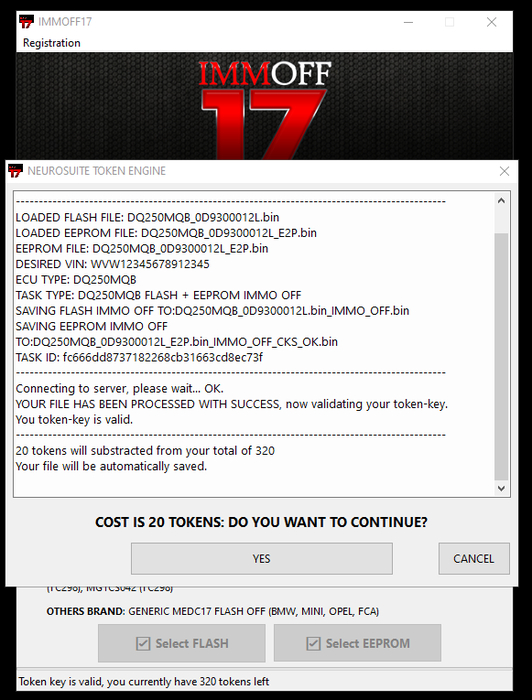
Task: Click the log scrollbar up arrow
Action: (501, 201)
